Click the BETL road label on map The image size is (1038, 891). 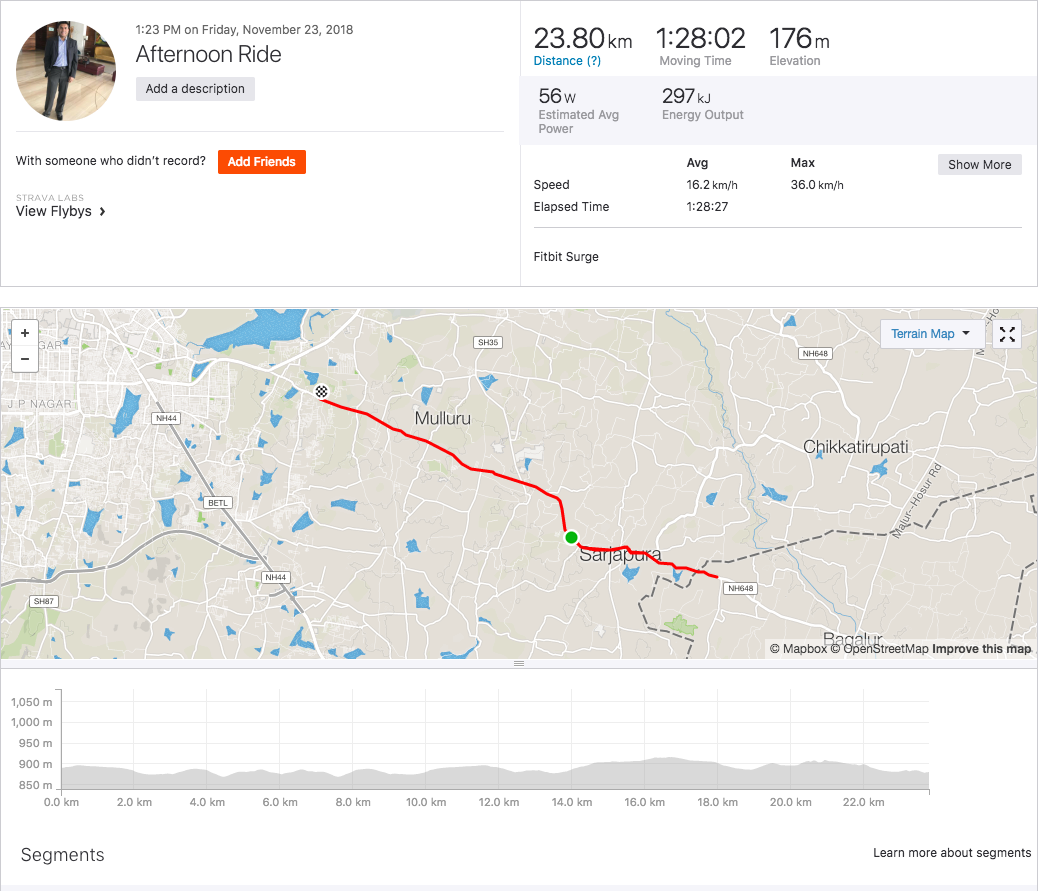coord(218,502)
